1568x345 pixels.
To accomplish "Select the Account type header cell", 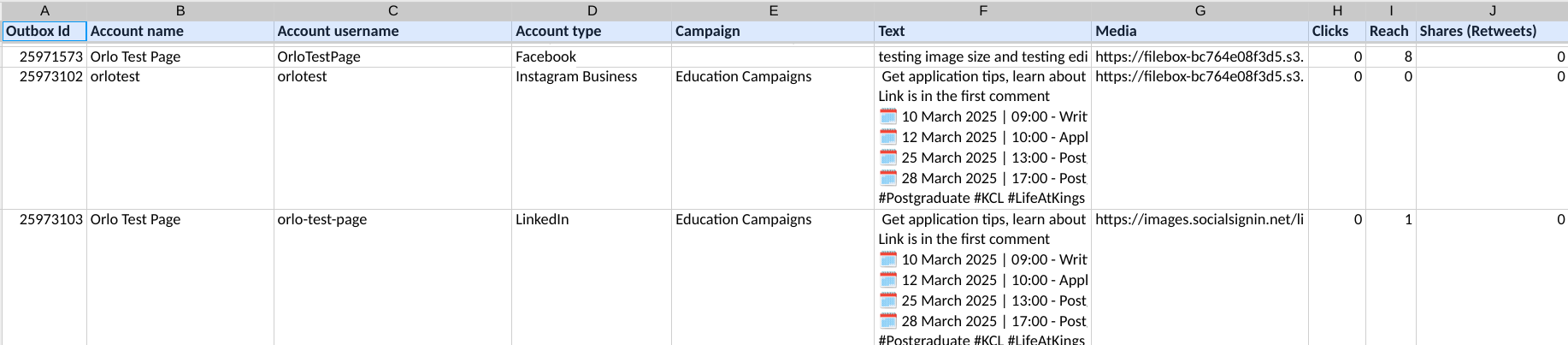I will click(x=592, y=31).
